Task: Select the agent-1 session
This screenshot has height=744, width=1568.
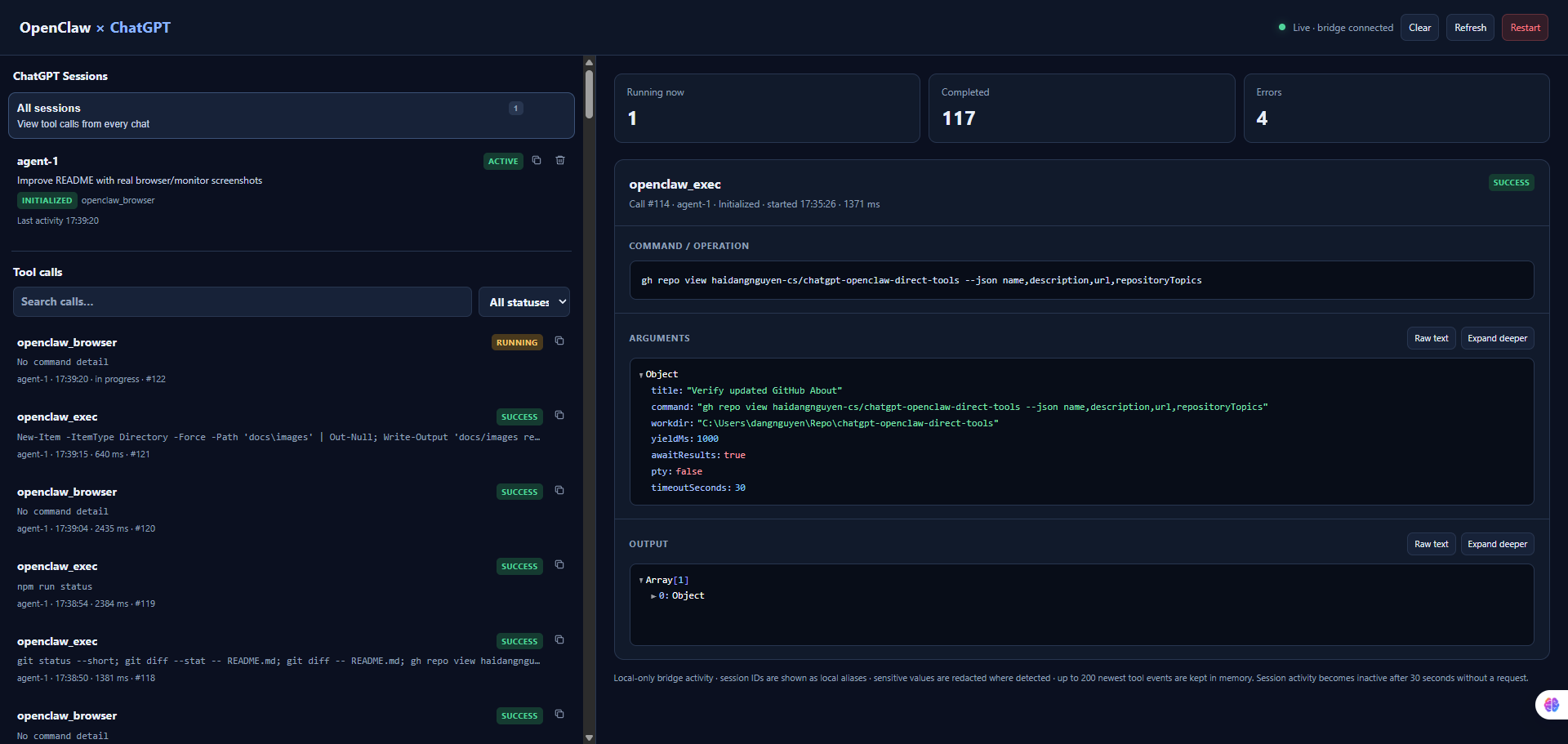Action: point(292,190)
